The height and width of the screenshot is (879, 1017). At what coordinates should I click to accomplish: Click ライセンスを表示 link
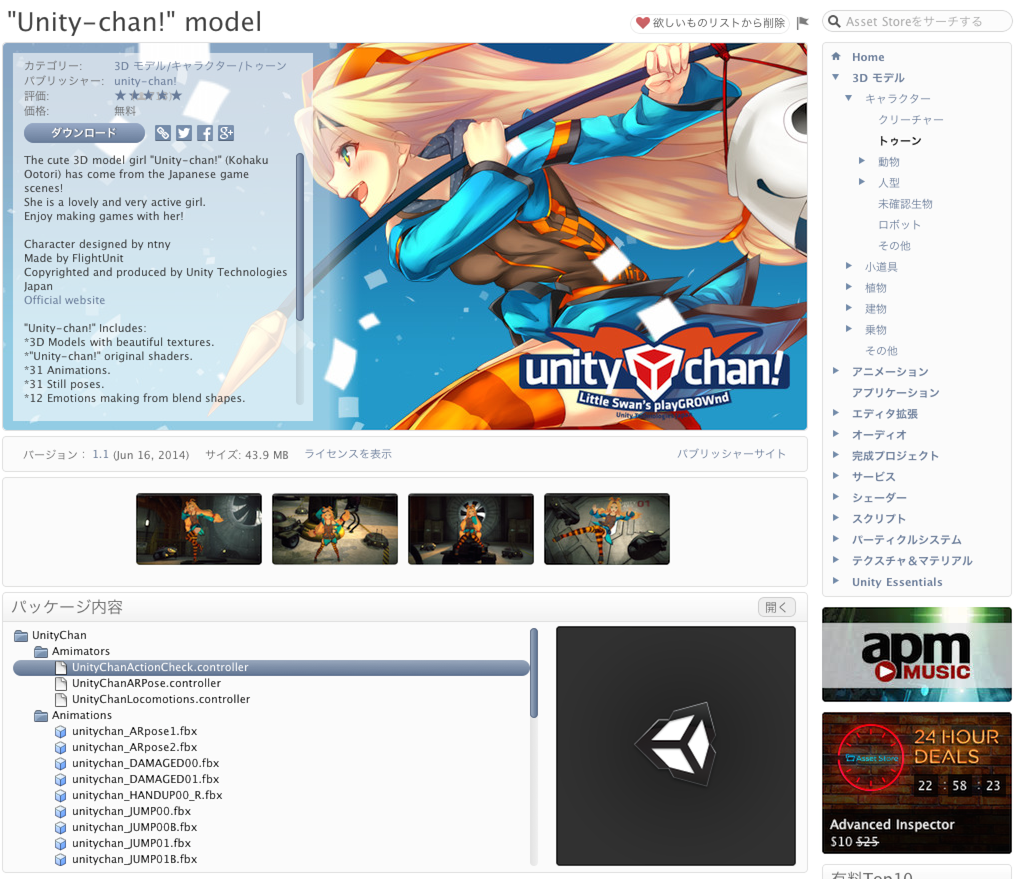tap(348, 454)
